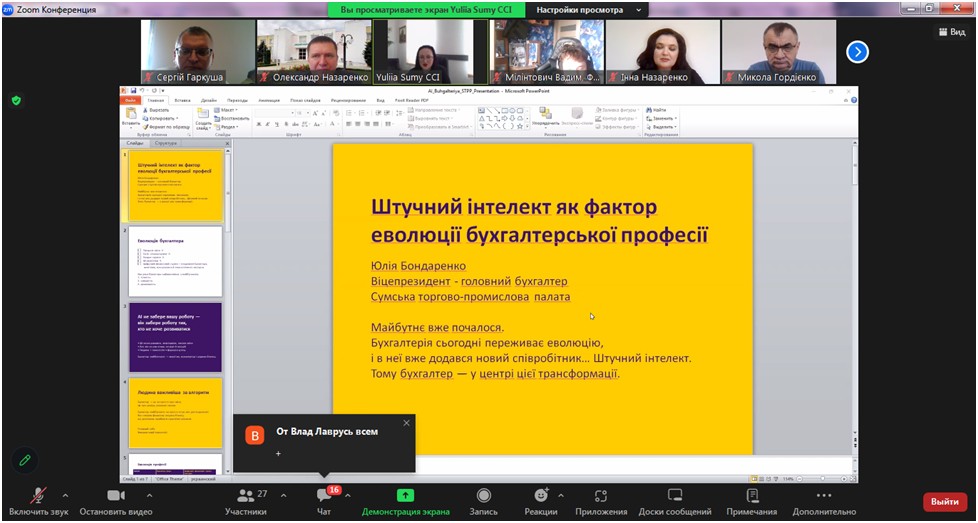Screen dimensions: 978x523
Task: Dismiss the Влад Лаврусь chat notification
Action: tap(406, 423)
